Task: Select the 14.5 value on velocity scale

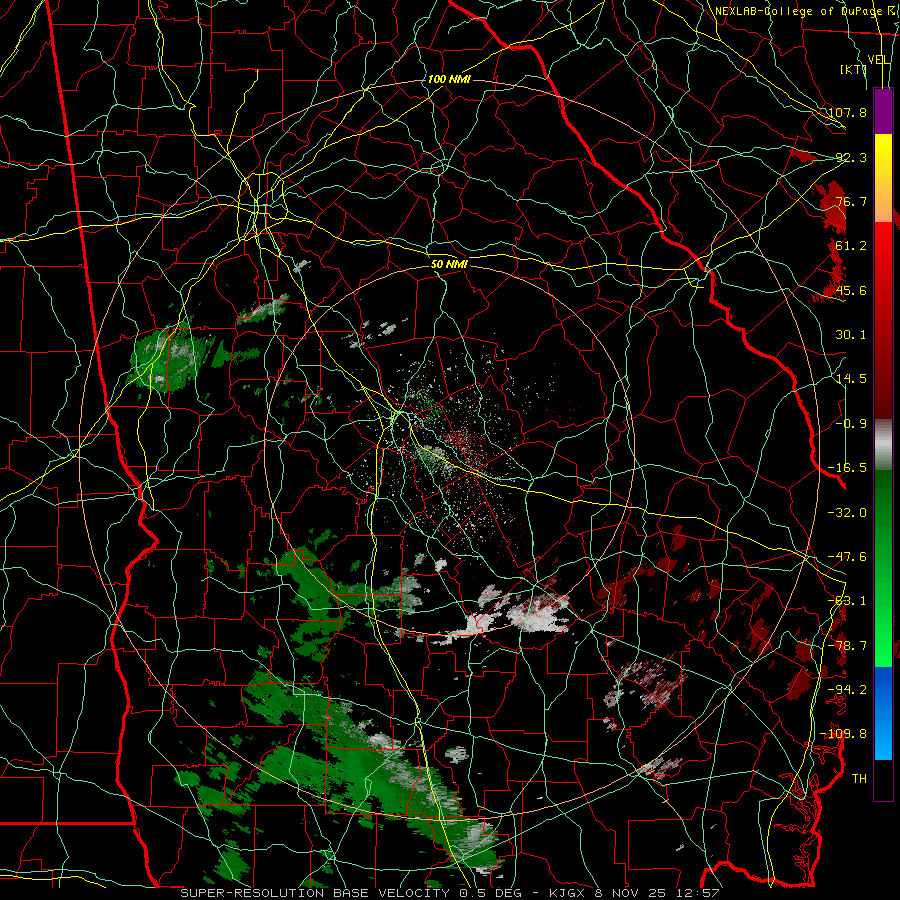Action: click(x=851, y=379)
